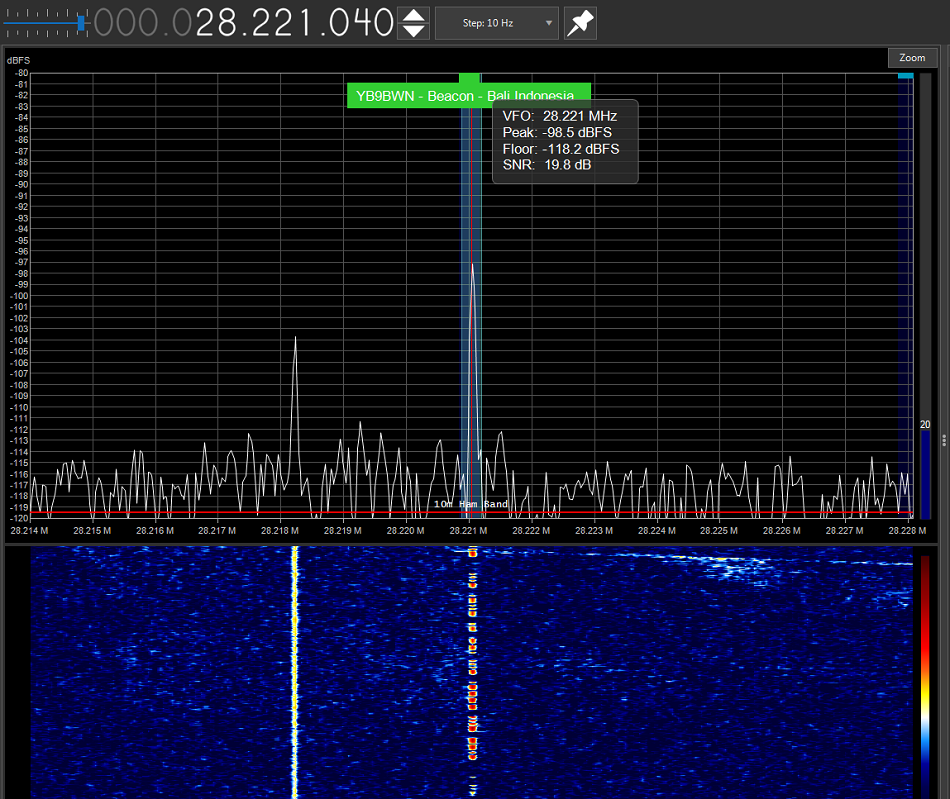Click the audio volume slider handle

click(81, 21)
